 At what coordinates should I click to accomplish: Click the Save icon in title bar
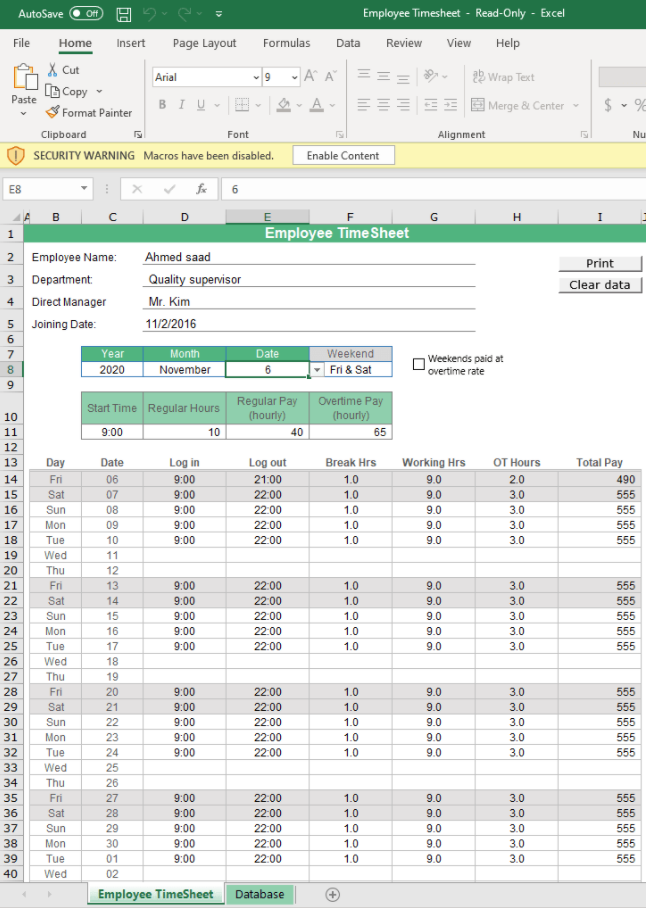pyautogui.click(x=124, y=14)
